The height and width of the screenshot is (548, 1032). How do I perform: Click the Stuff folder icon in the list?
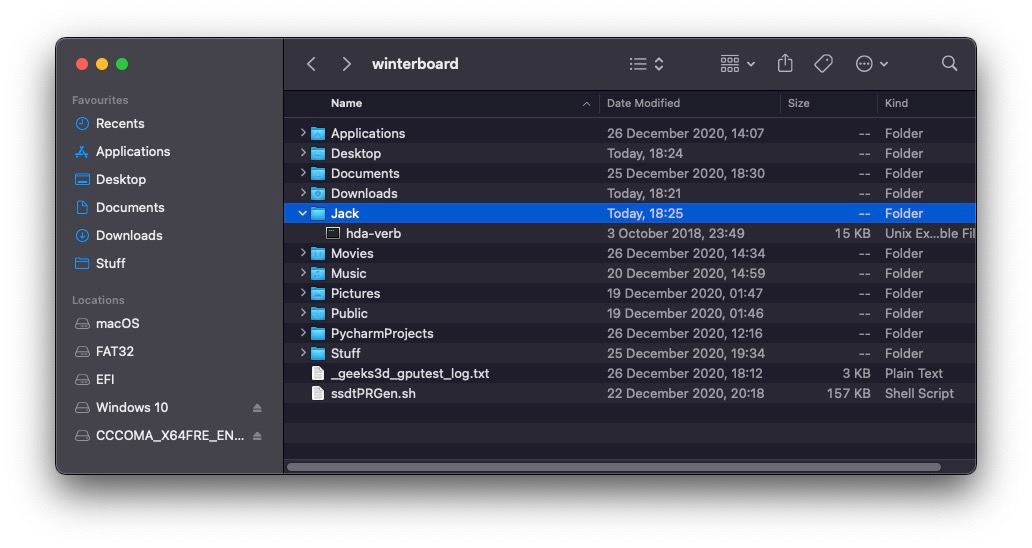point(318,354)
